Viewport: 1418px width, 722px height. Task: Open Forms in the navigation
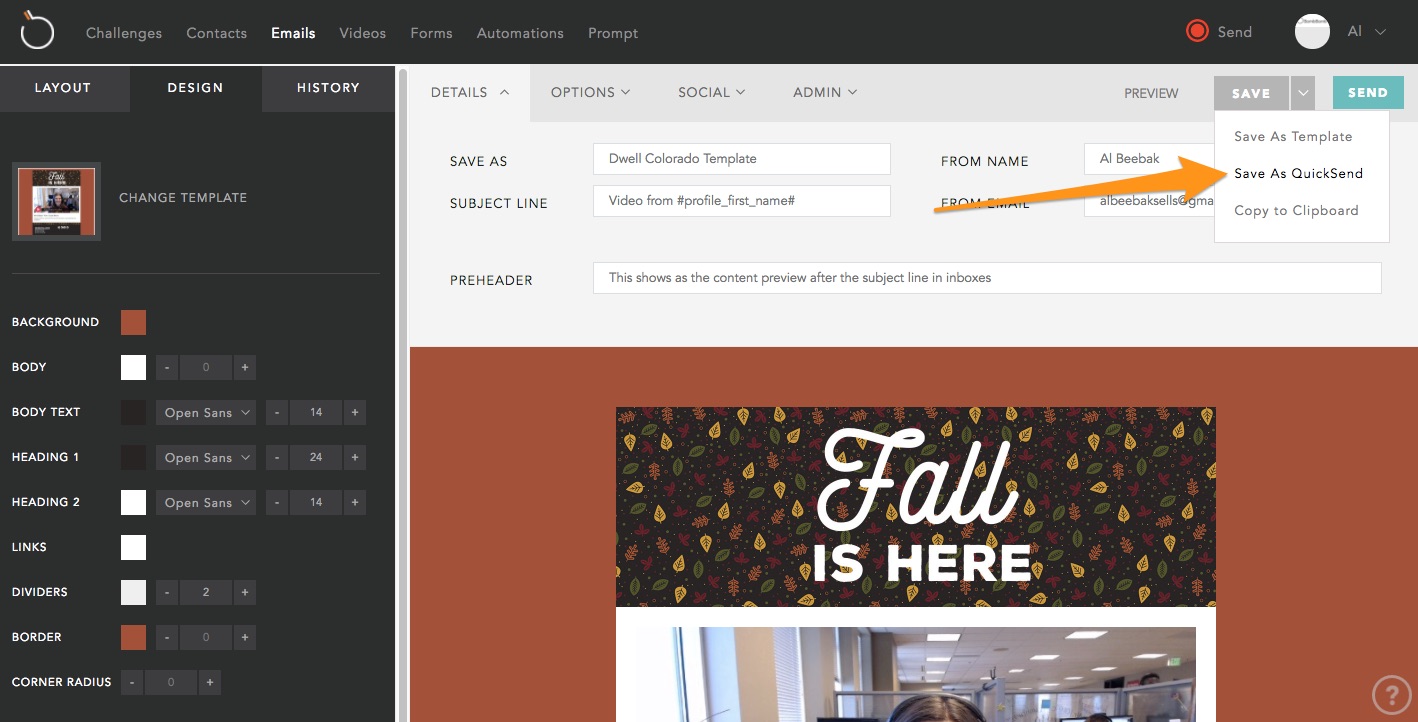coord(431,33)
